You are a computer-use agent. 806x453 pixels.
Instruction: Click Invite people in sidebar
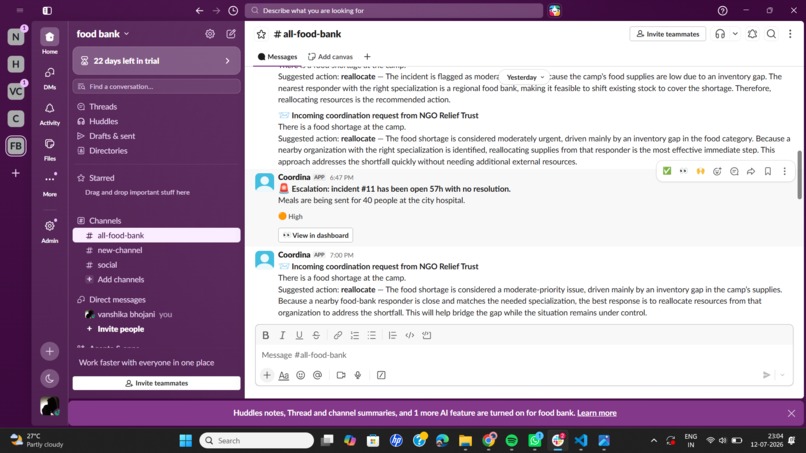coord(121,329)
